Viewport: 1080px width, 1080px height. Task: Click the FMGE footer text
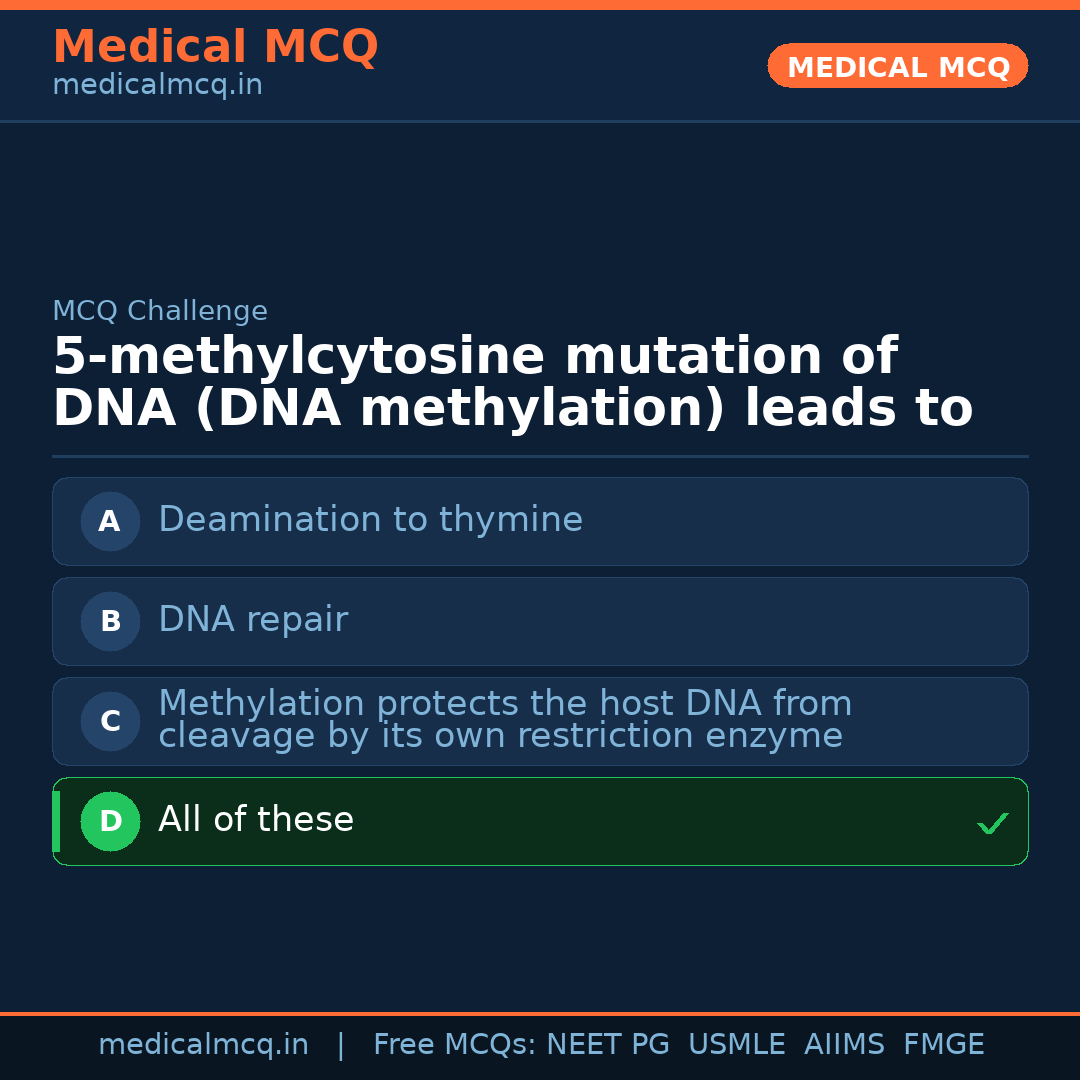944,1045
